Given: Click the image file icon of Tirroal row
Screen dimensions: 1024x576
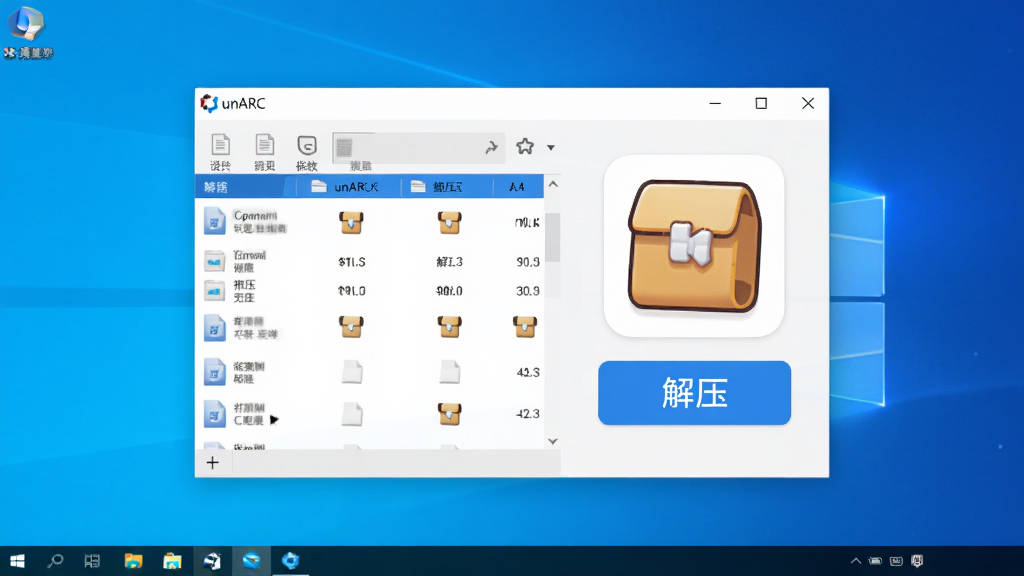Looking at the screenshot, I should point(214,261).
